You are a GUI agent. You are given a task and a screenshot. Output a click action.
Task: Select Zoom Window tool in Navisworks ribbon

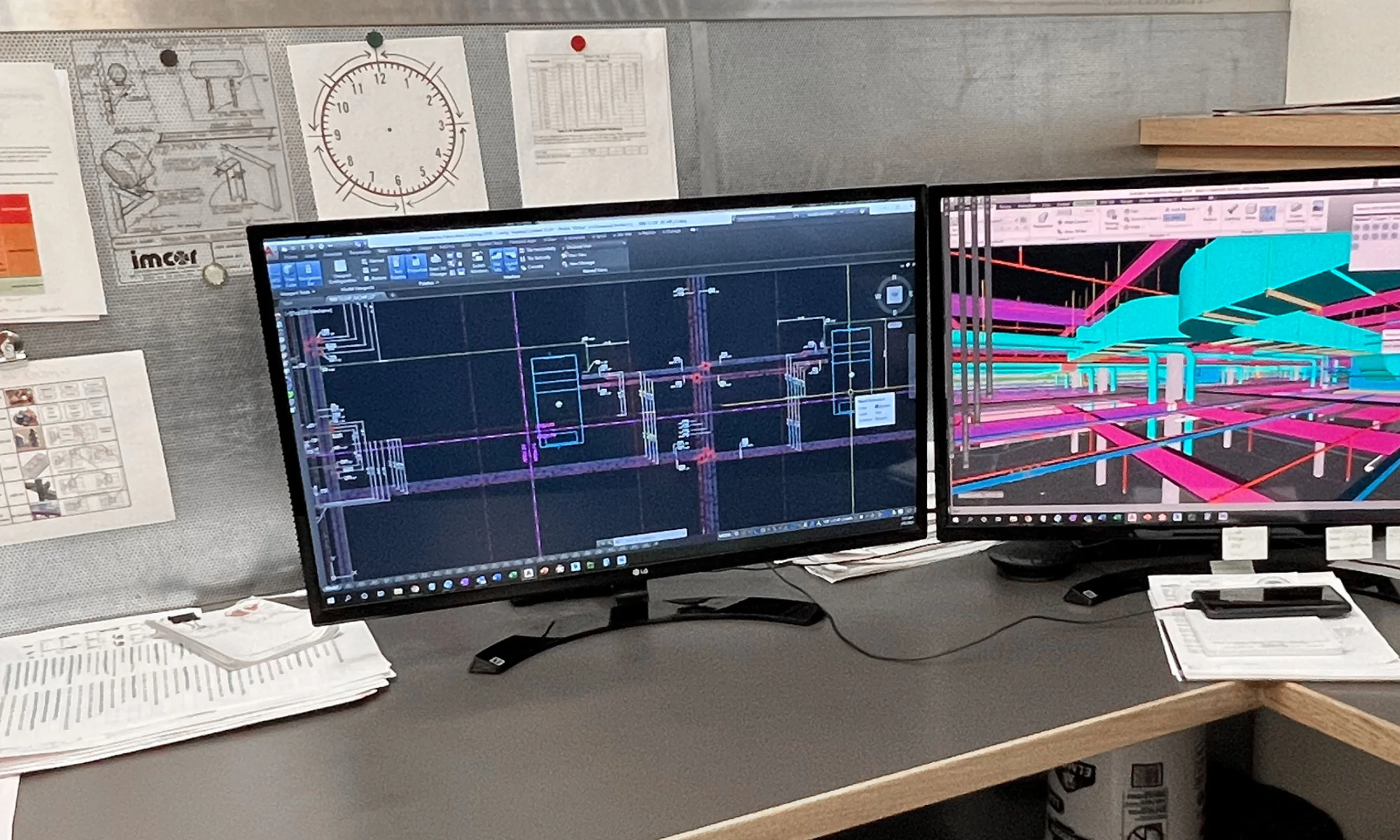point(1142,220)
